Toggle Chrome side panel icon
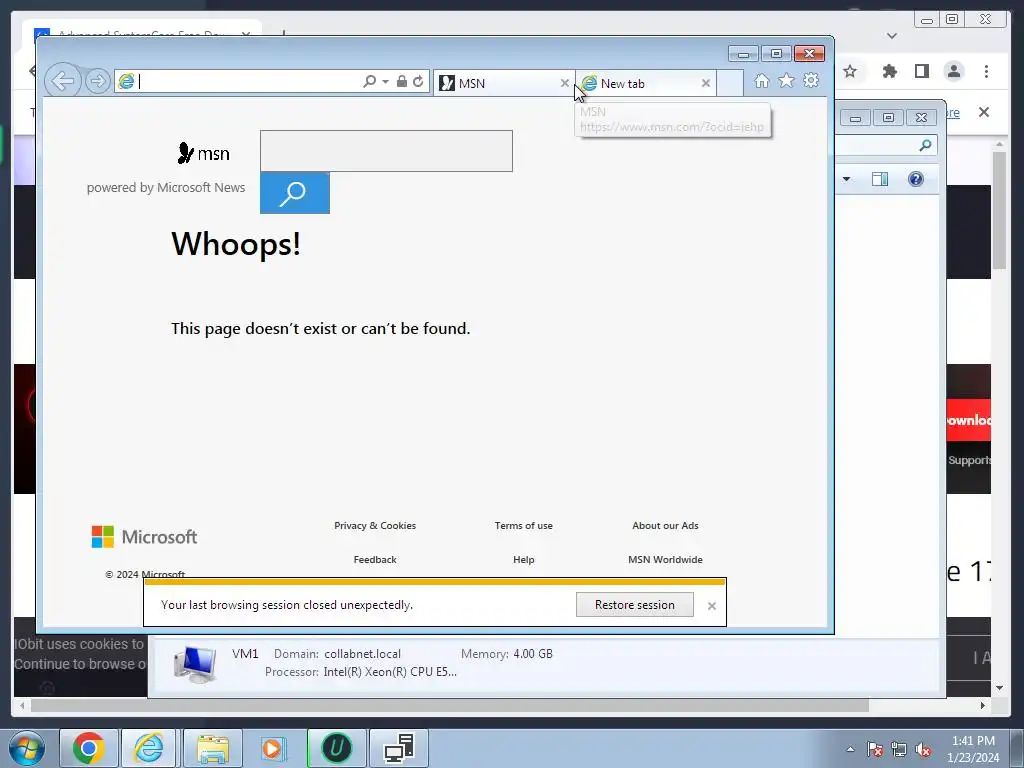 coord(921,71)
